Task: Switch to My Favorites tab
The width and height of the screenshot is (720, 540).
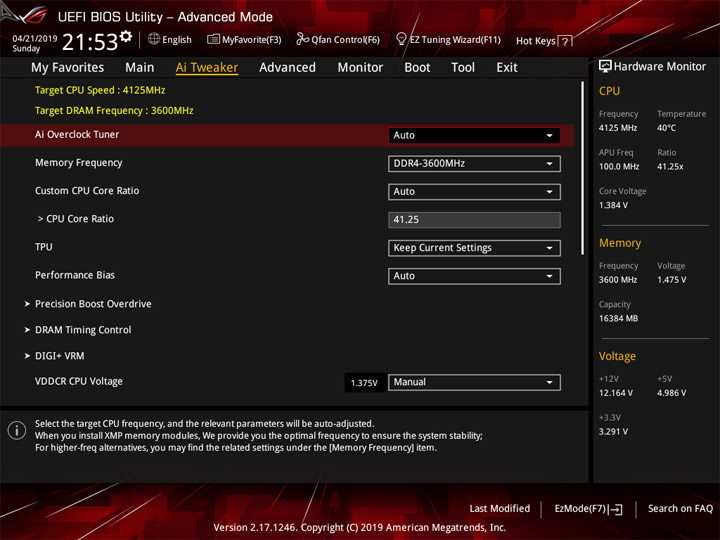Action: [x=68, y=68]
